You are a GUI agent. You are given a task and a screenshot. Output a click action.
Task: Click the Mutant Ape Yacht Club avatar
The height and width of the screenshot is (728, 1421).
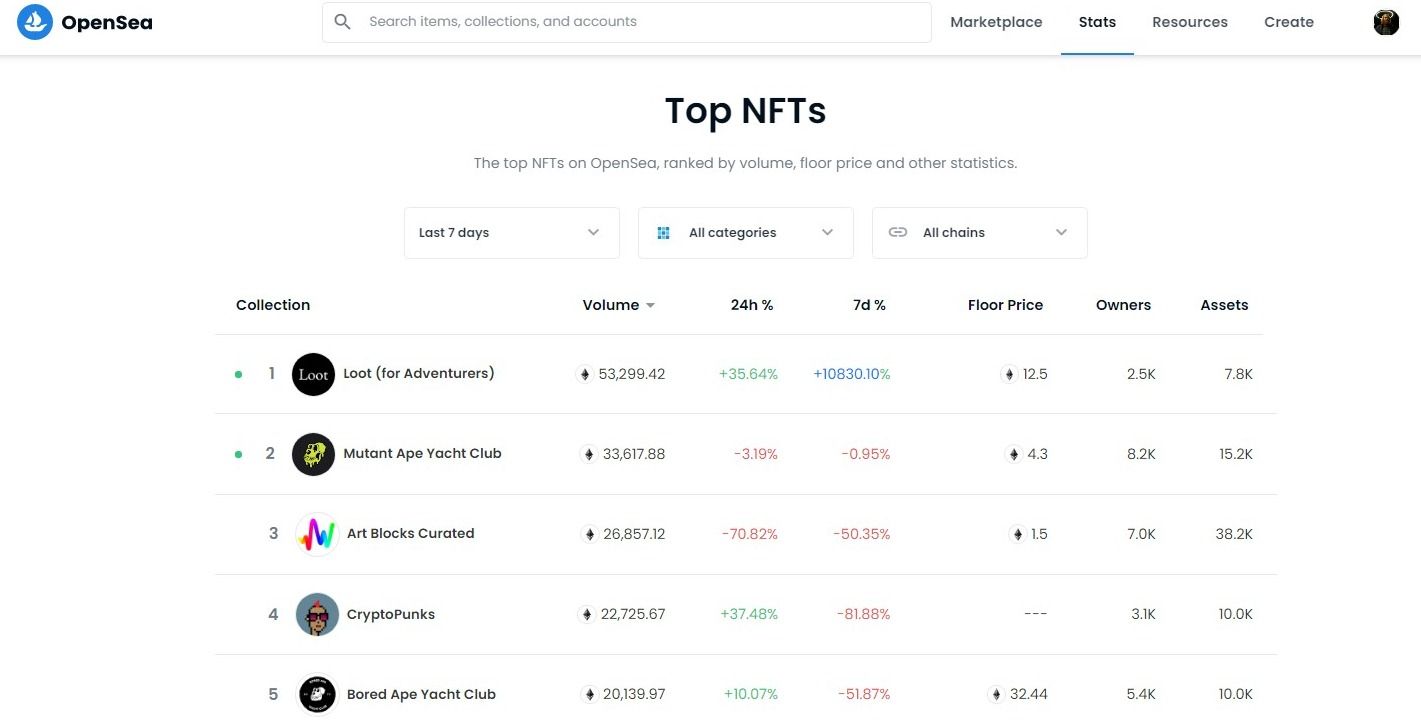[x=313, y=454]
